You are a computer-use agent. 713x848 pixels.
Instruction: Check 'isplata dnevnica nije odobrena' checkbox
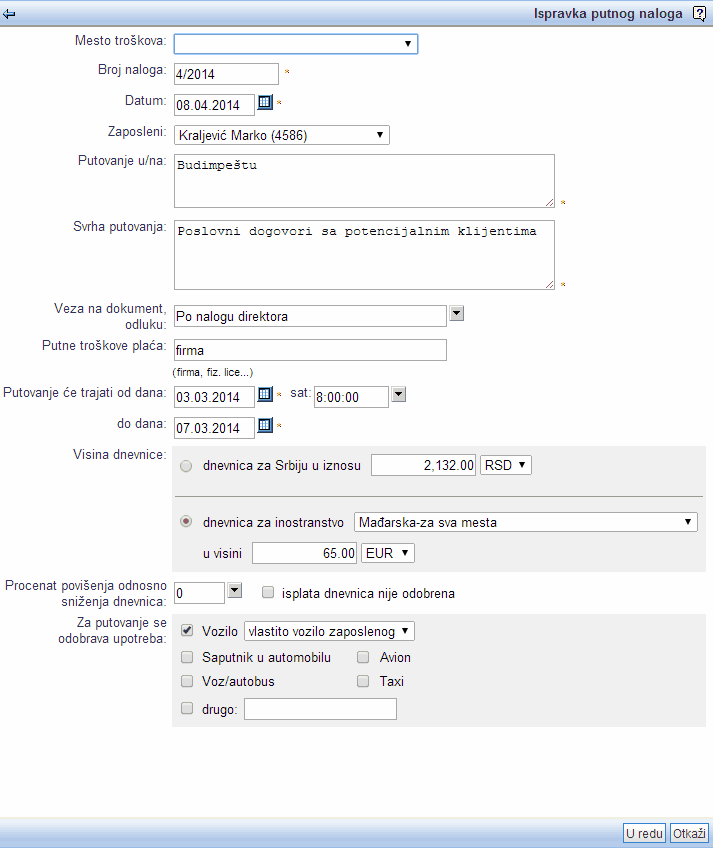click(268, 593)
